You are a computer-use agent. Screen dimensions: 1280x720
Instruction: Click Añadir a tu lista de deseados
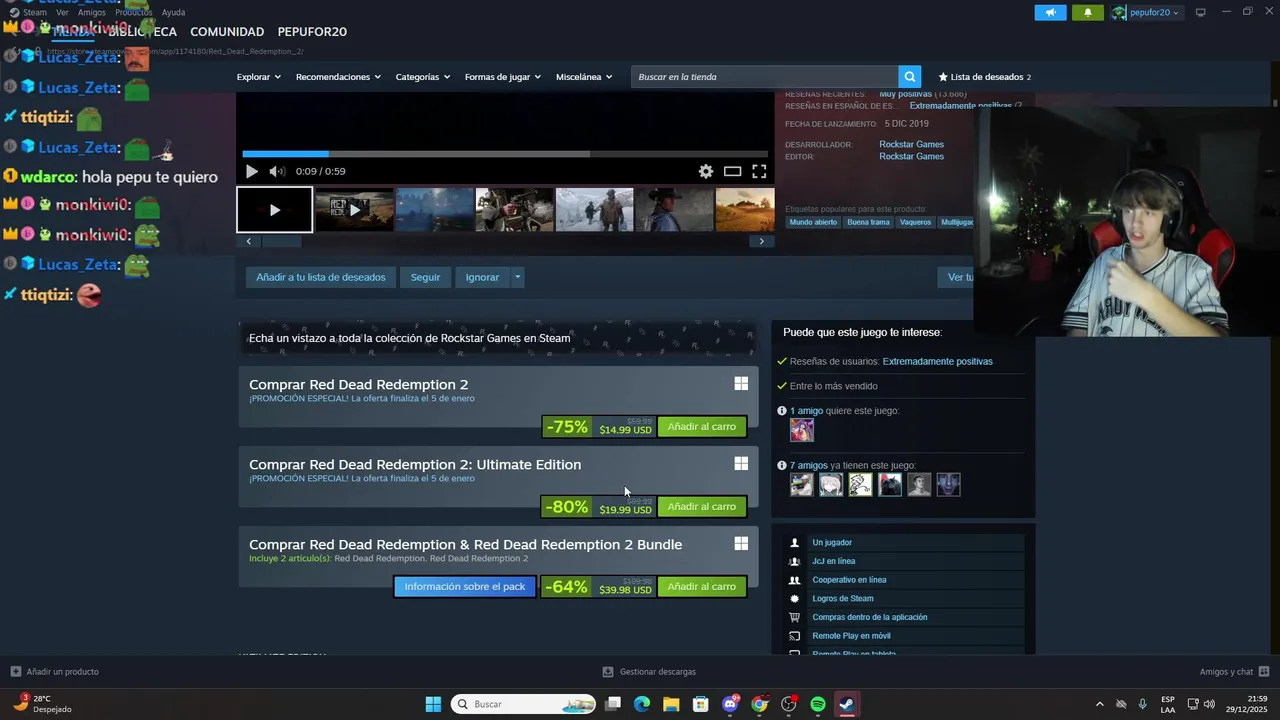(321, 277)
